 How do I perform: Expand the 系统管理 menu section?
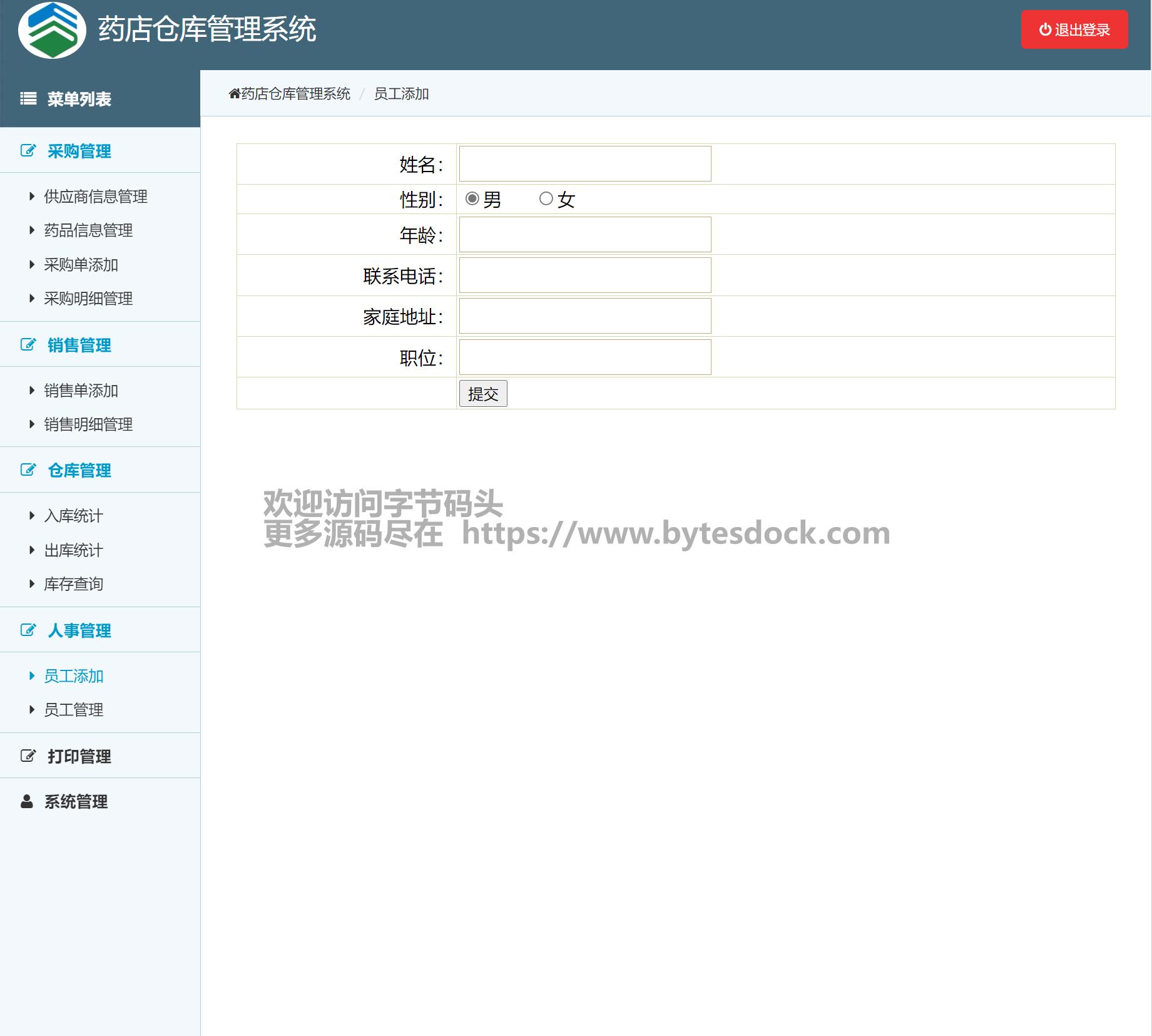[x=76, y=802]
